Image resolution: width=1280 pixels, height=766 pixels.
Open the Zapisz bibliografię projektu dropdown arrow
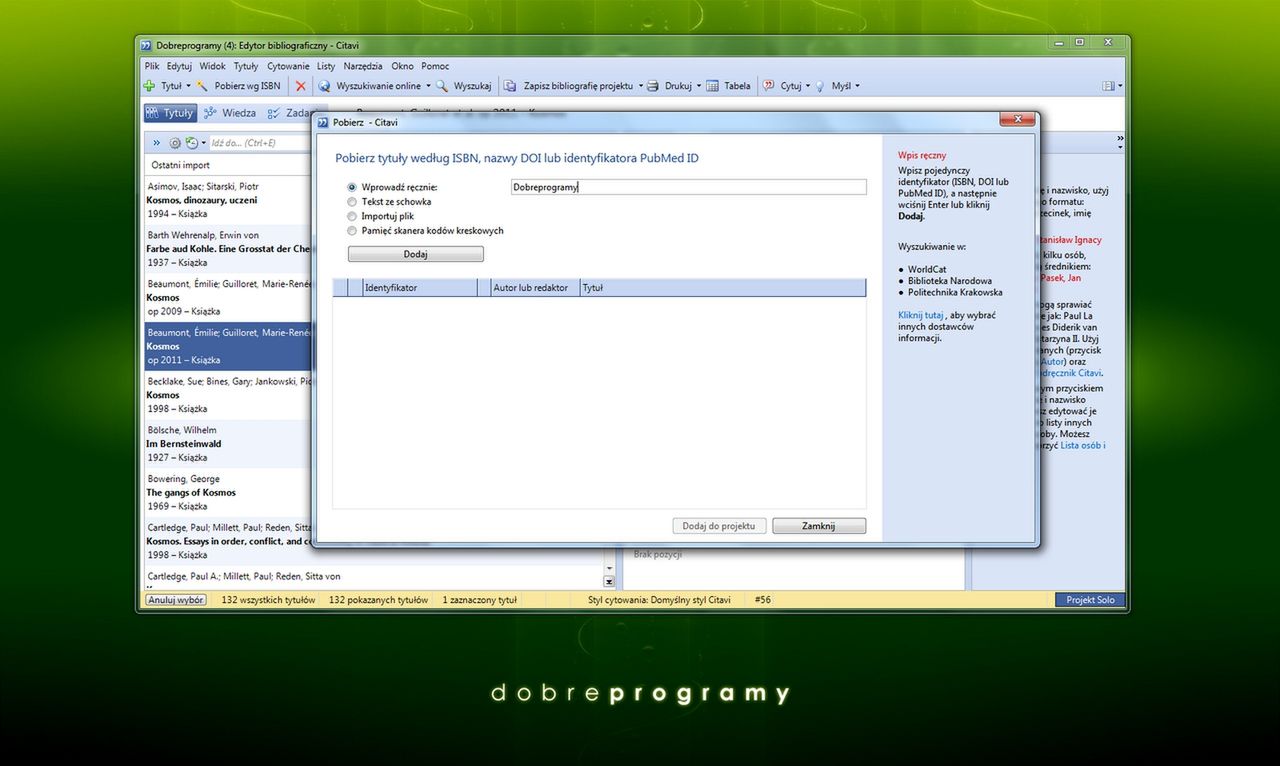(x=639, y=86)
